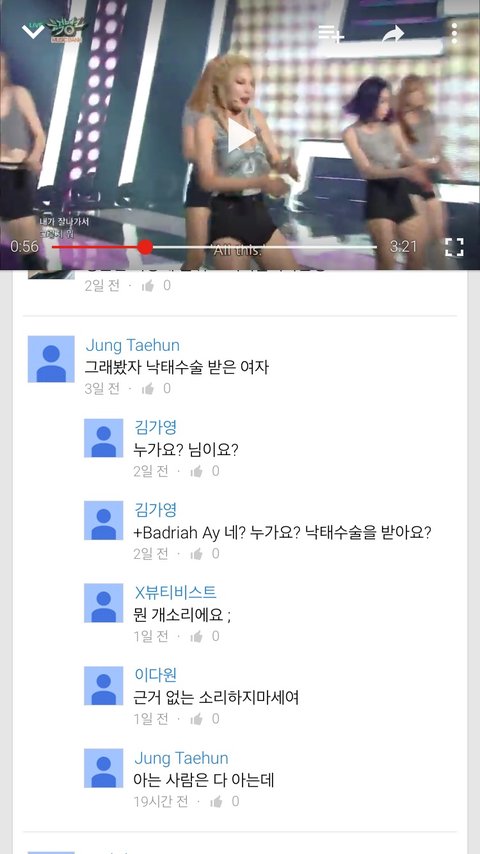Image resolution: width=480 pixels, height=854 pixels.
Task: Like 김가영's reply '누가요? 님이요?'
Action: point(197,472)
